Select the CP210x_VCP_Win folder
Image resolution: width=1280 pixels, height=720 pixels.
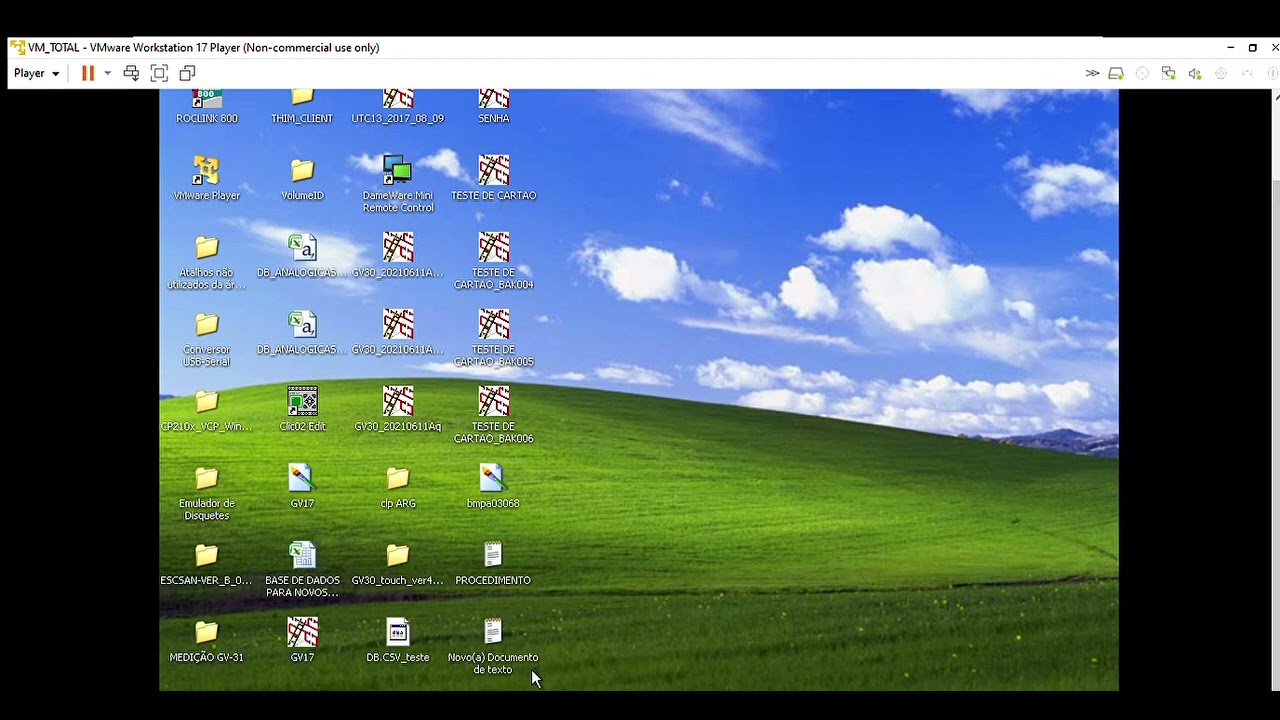(206, 410)
